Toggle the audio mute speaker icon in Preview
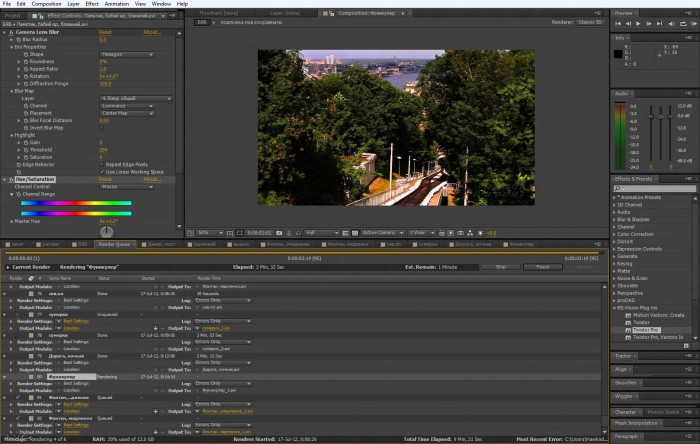 (x=671, y=24)
